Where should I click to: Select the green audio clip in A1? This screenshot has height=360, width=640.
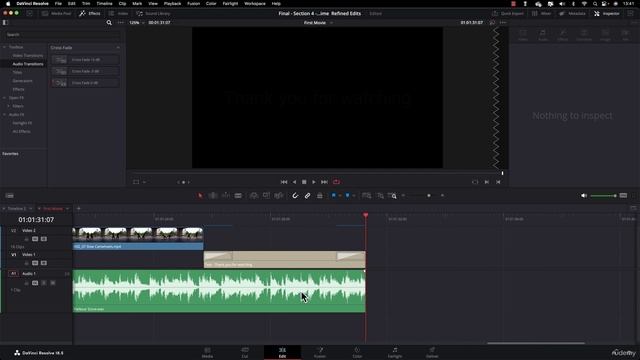point(219,291)
